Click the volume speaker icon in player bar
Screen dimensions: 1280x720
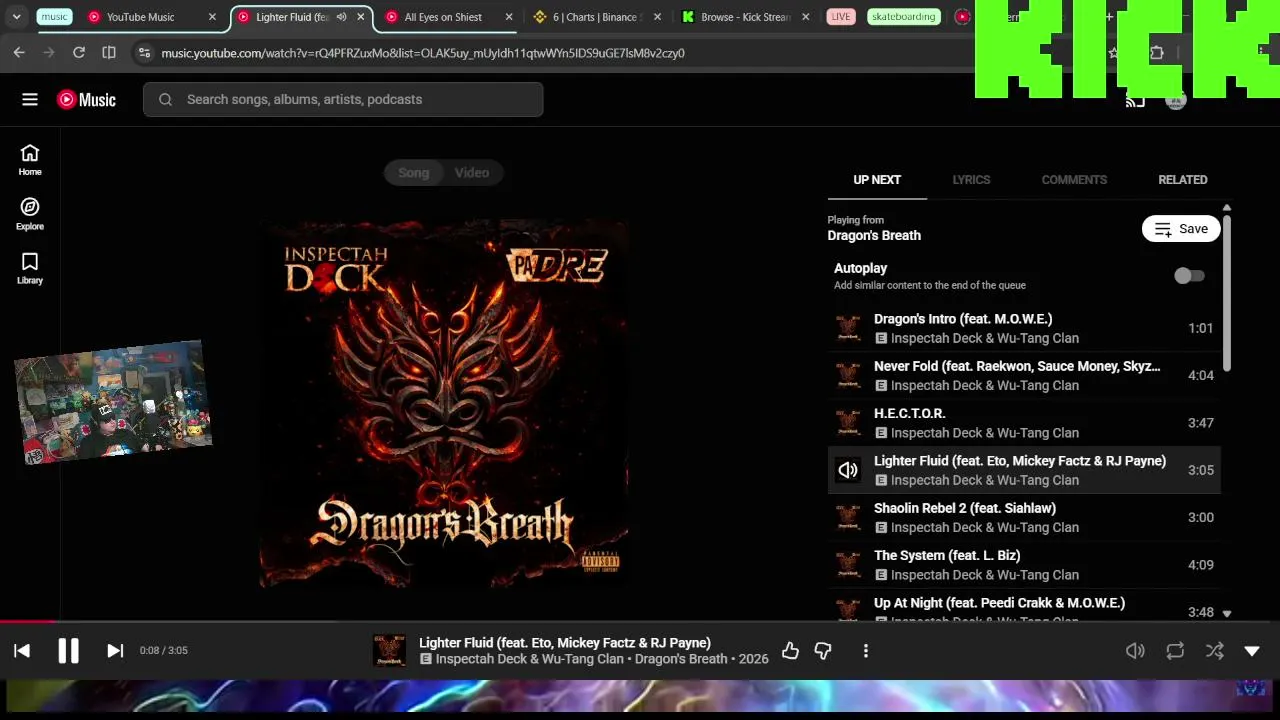(1135, 650)
